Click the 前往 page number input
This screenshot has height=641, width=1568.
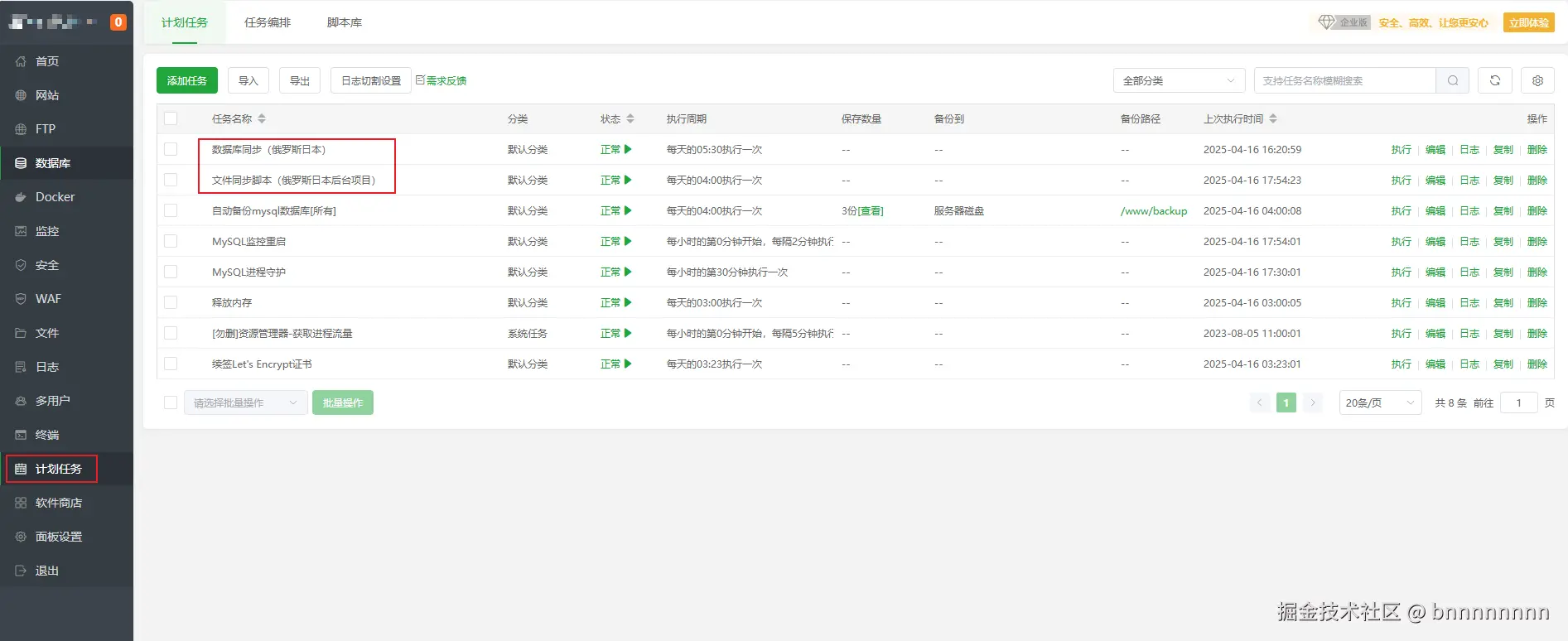tap(1519, 402)
